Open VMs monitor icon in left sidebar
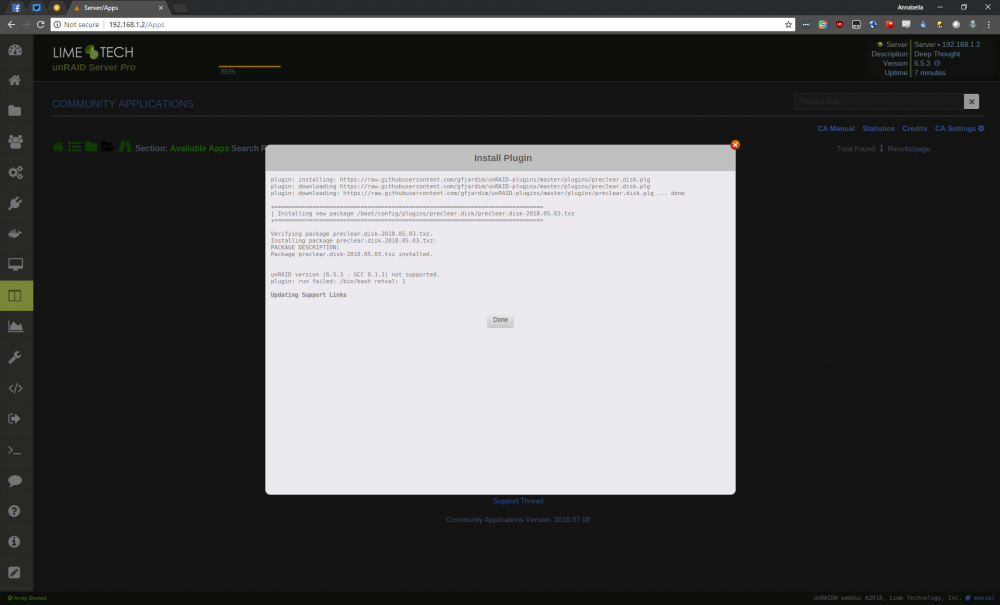Viewport: 1000px width, 605px height. click(15, 264)
